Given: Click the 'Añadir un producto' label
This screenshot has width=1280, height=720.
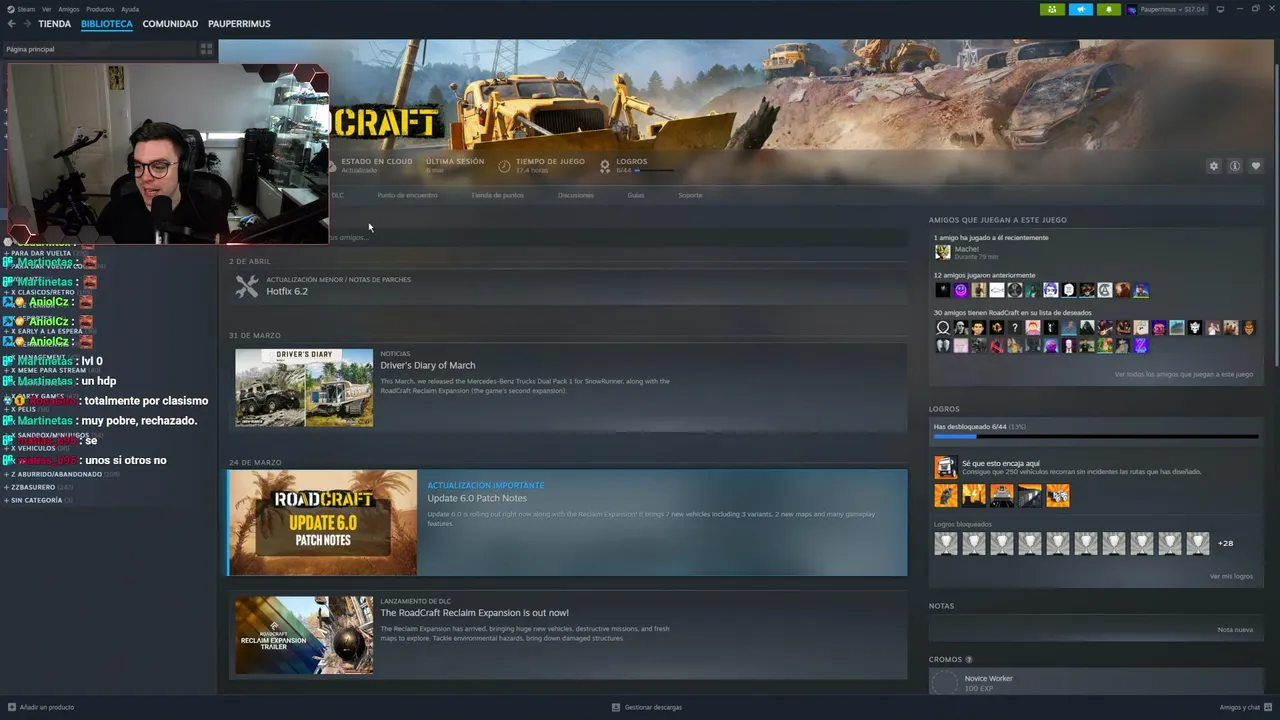Looking at the screenshot, I should (47, 707).
